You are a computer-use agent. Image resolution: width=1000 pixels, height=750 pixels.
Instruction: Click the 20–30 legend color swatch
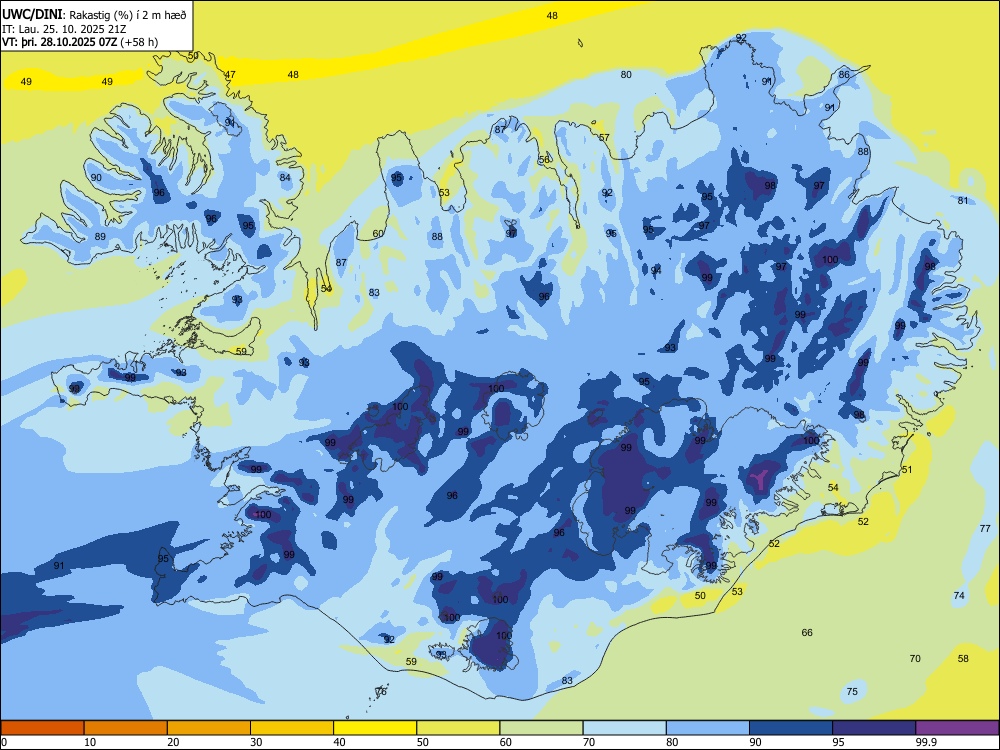209,728
